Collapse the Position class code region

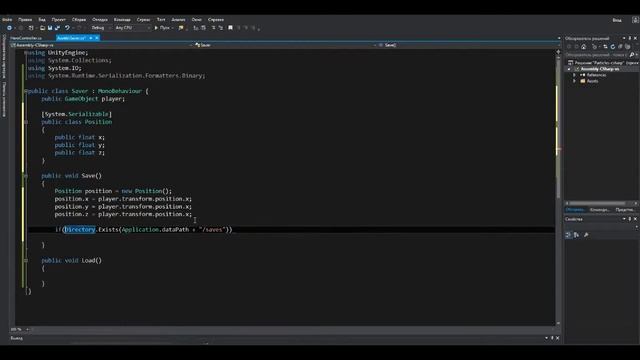(x=26, y=122)
